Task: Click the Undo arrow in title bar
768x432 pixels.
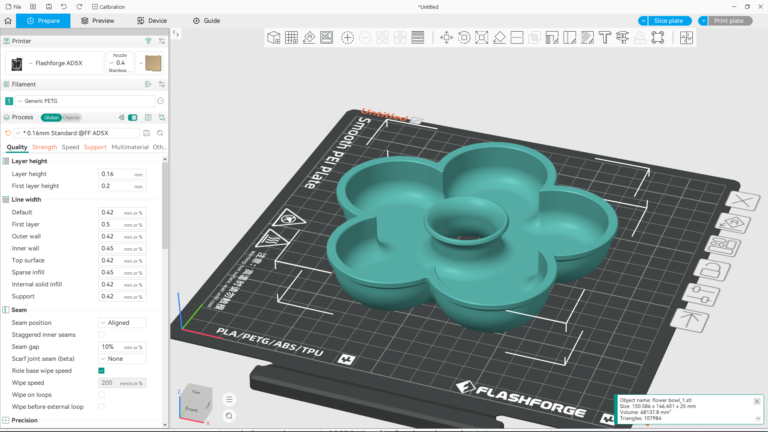Action: (x=64, y=7)
